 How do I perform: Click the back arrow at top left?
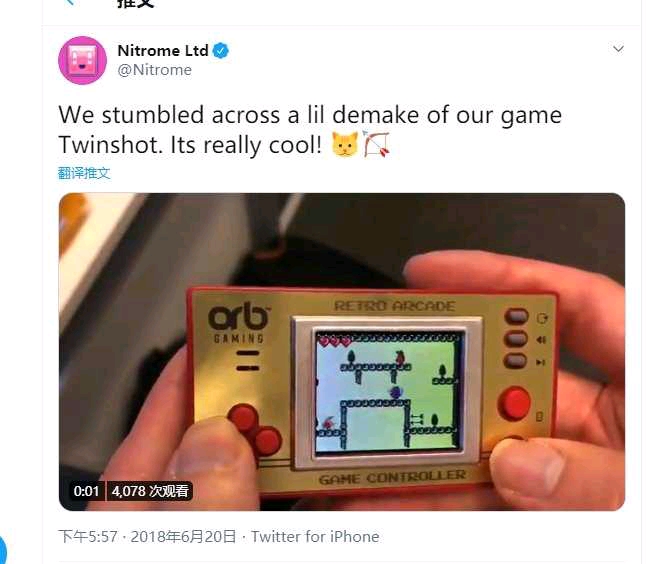(x=70, y=2)
